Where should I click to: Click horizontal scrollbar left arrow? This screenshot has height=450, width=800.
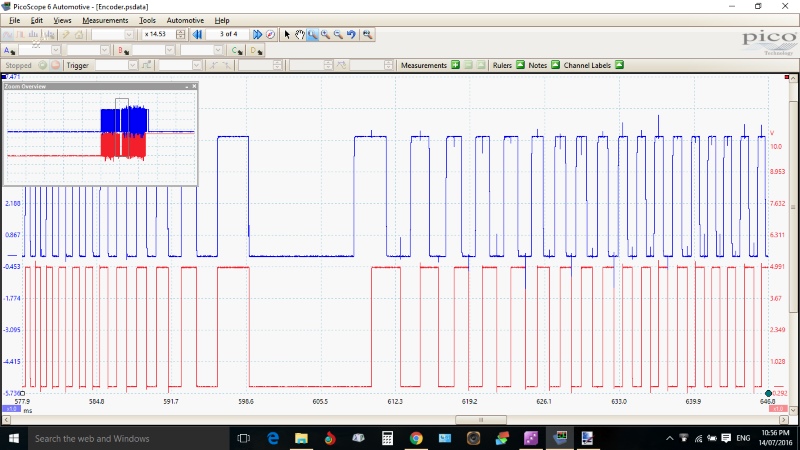click(6, 420)
